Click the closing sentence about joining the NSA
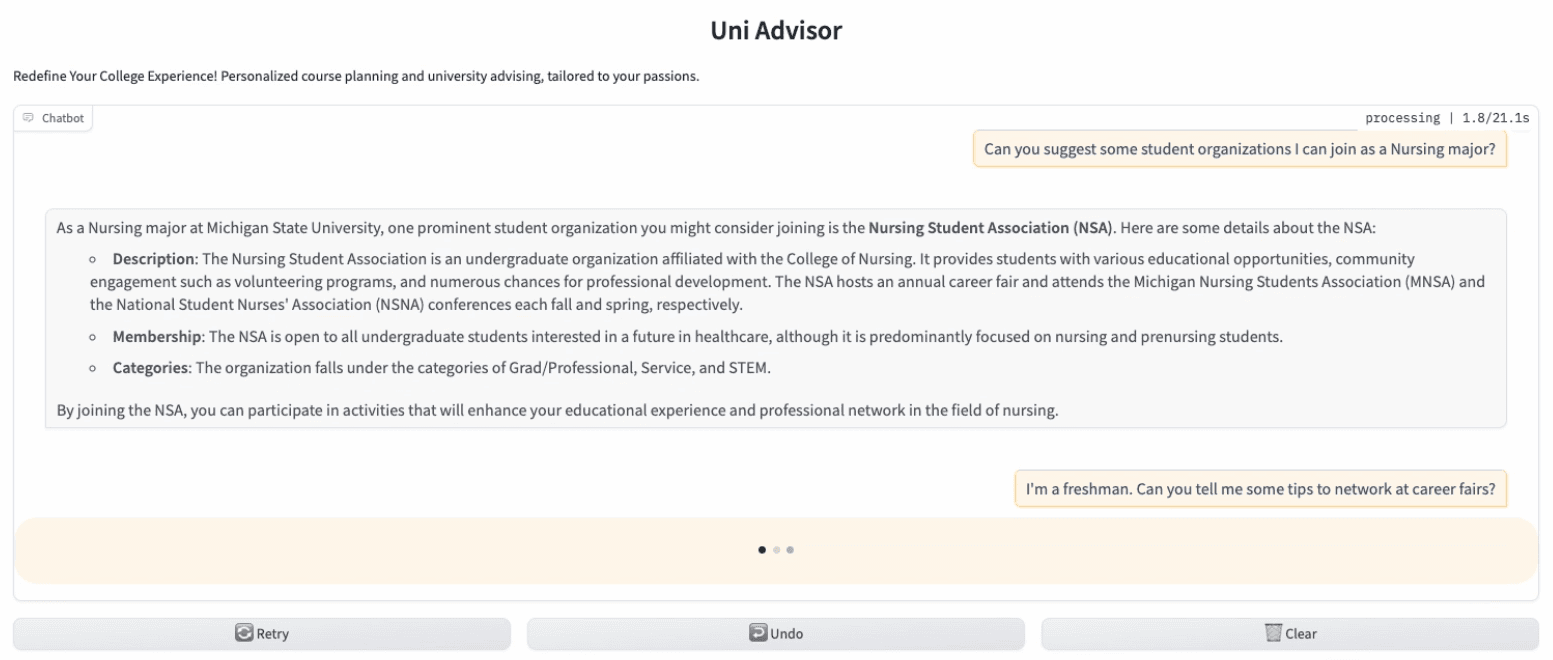 [x=557, y=410]
